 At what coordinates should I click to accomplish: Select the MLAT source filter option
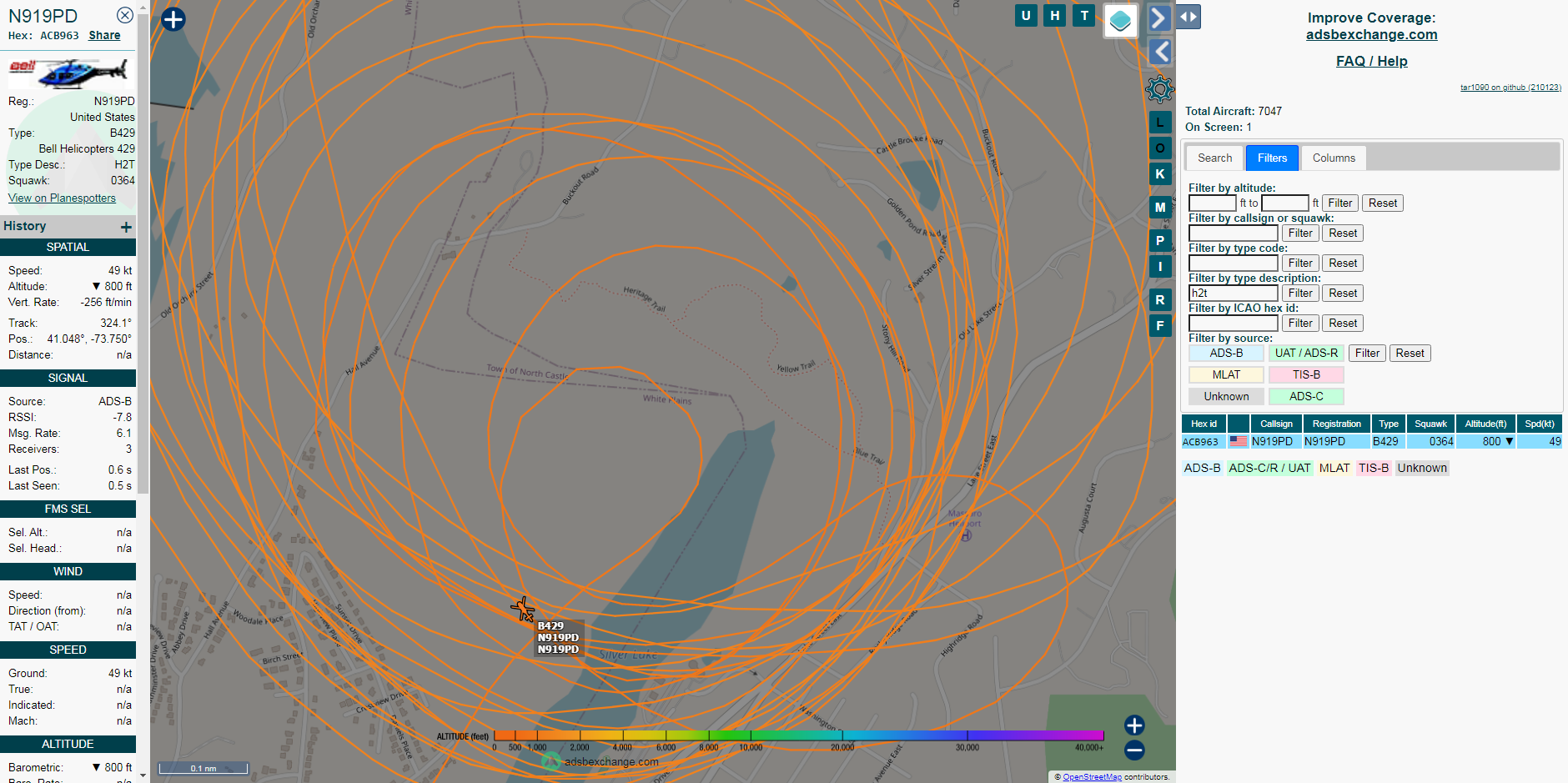click(x=1226, y=374)
